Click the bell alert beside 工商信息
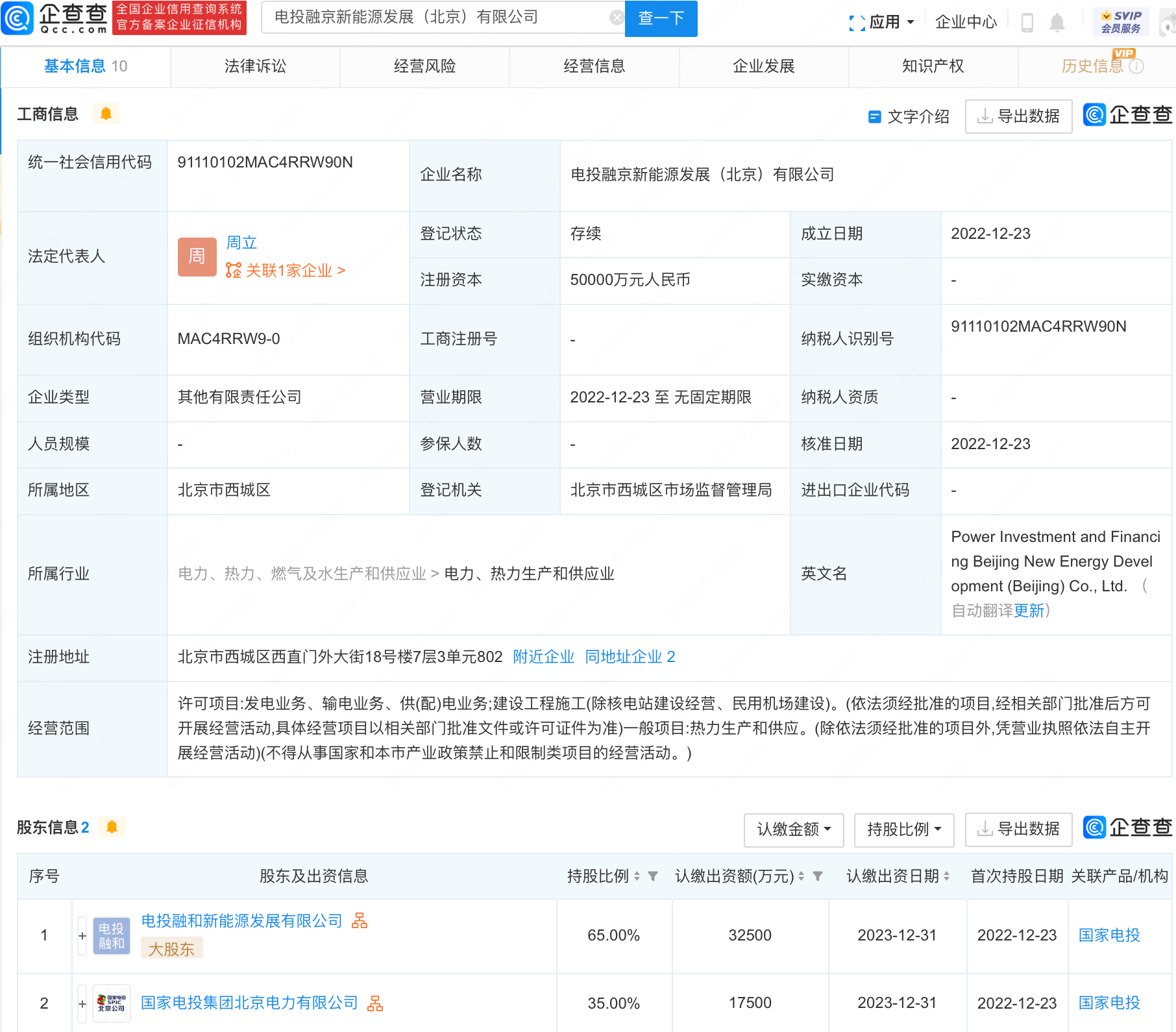Viewport: 1176px width, 1032px height. pyautogui.click(x=106, y=114)
